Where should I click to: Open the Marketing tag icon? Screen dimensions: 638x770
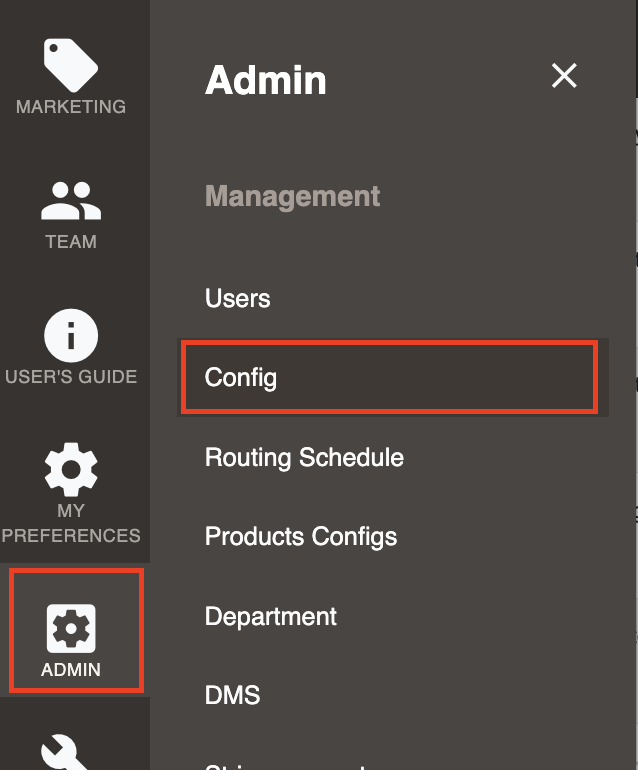click(x=71, y=65)
